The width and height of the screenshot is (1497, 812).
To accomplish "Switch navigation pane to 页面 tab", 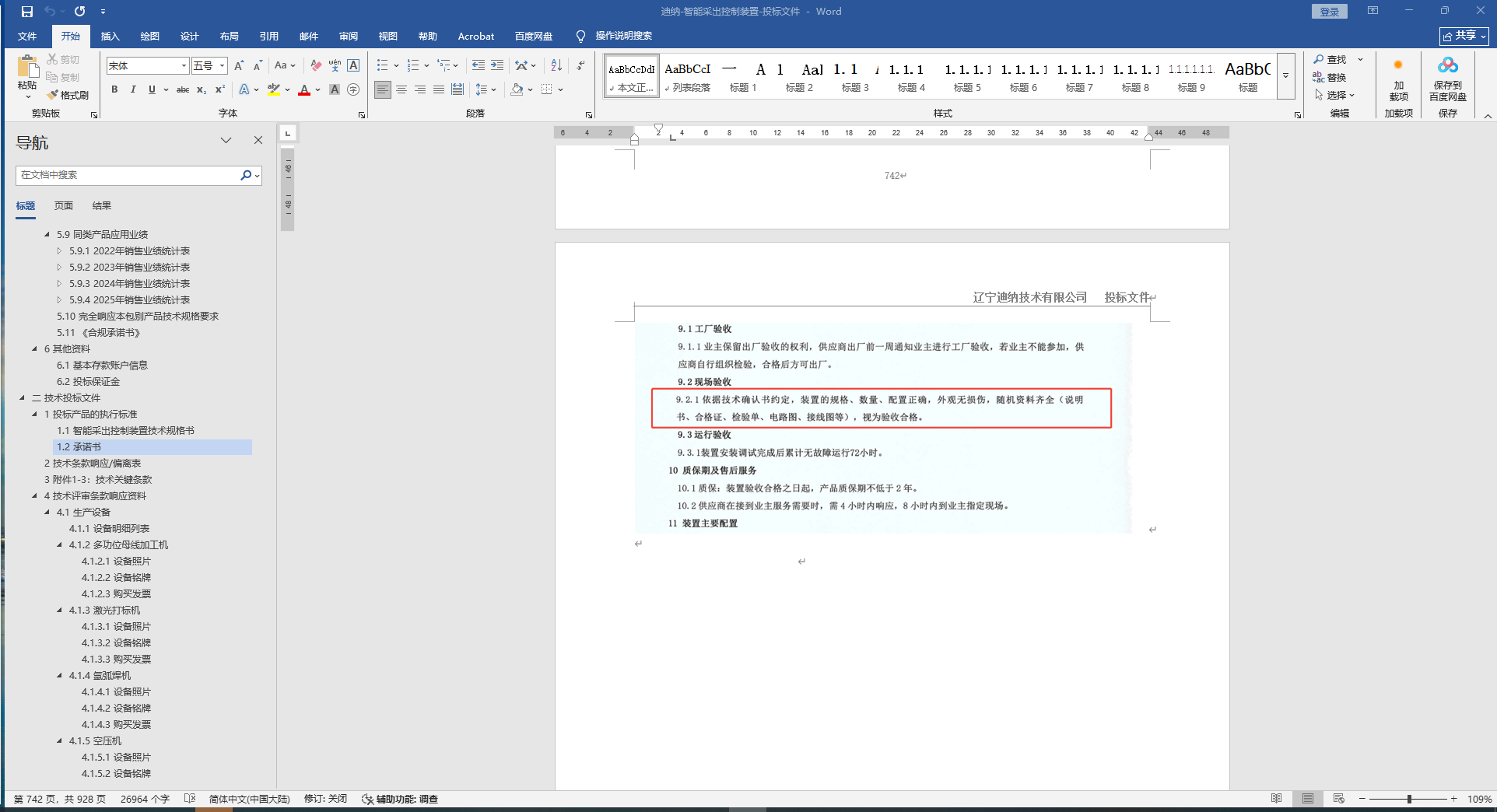I will tap(64, 205).
